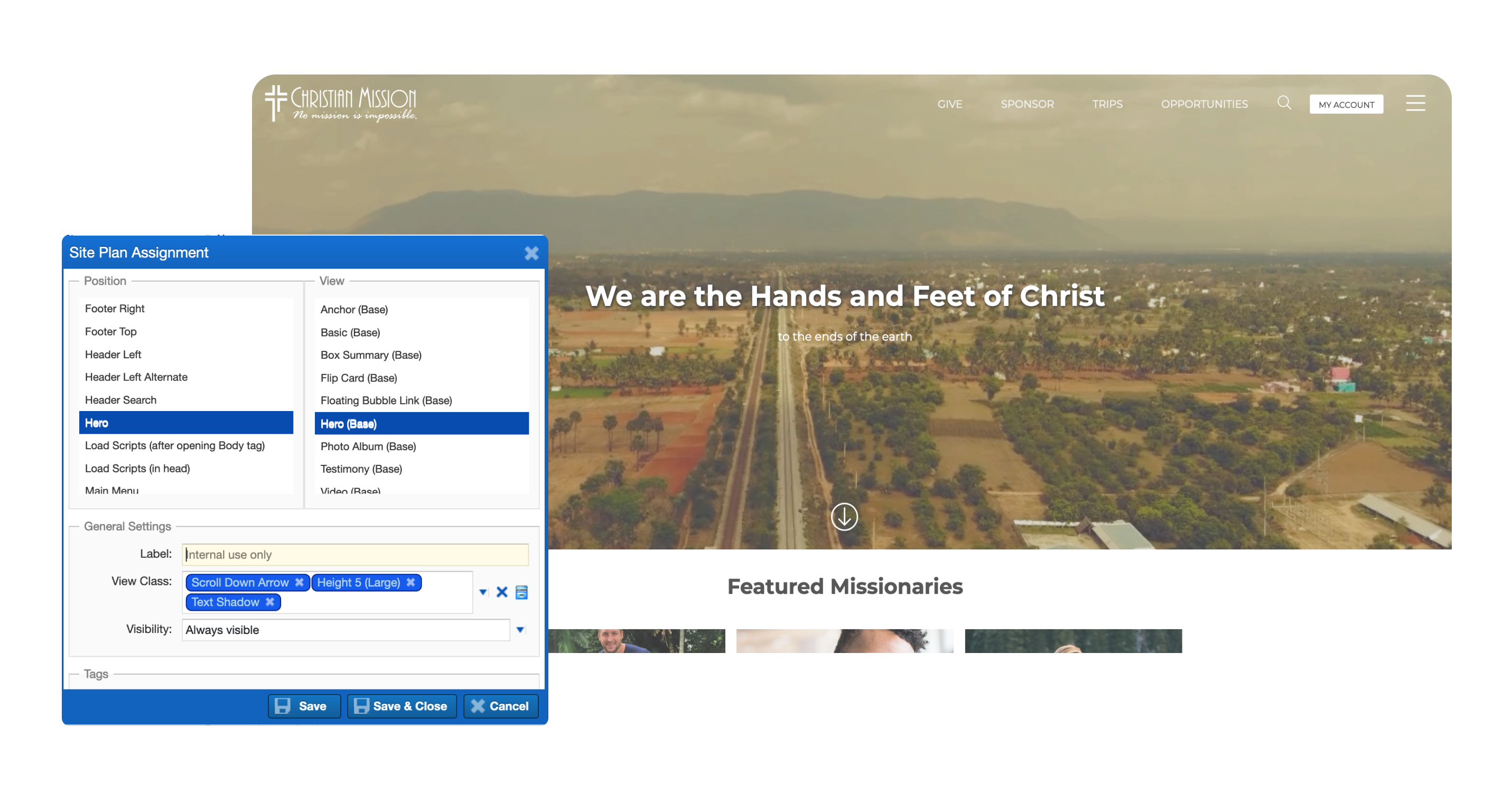This screenshot has width=1512, height=802.
Task: Remove the Scroll Down Arrow tag
Action: [x=300, y=582]
